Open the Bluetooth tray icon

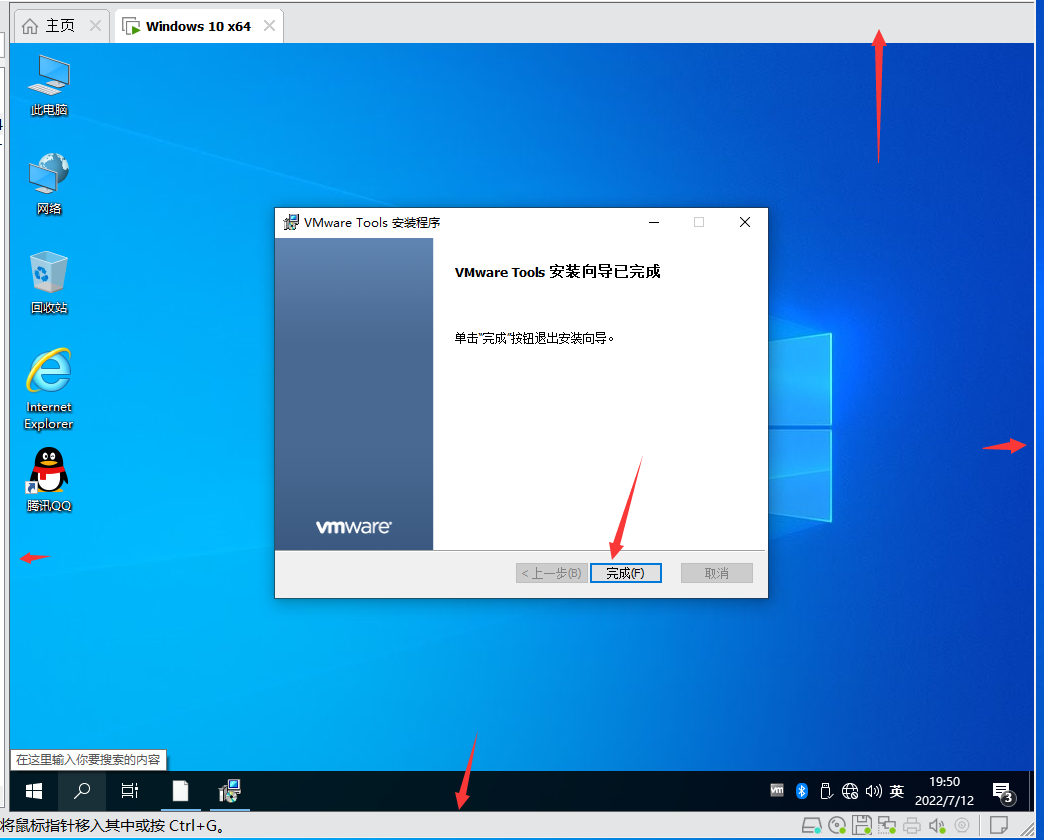(802, 791)
